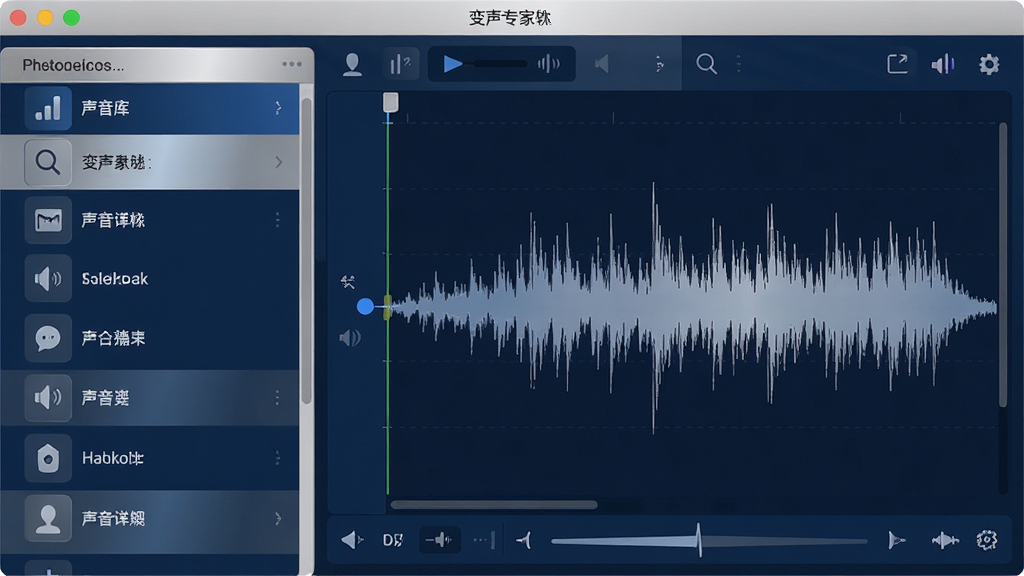This screenshot has height=576, width=1024.
Task: Click the speaker icon next to Solekoak
Action: [x=48, y=279]
